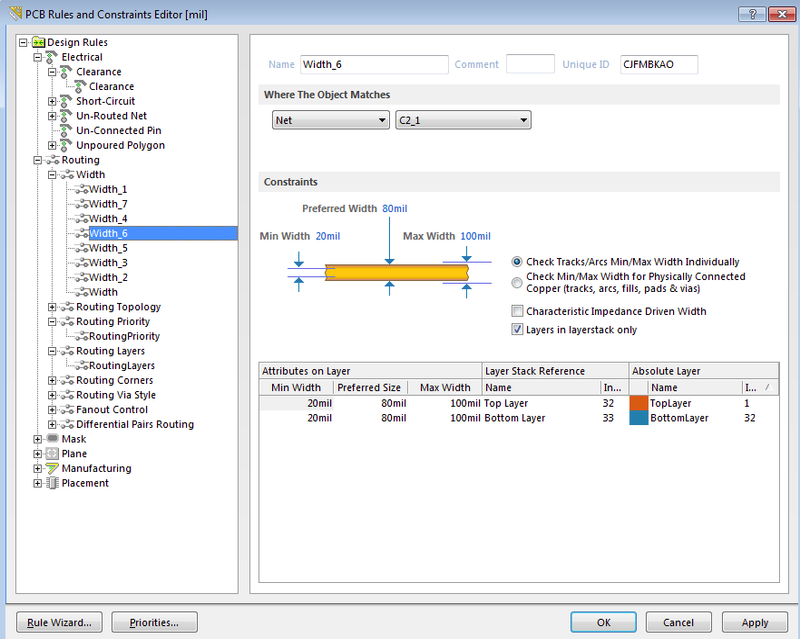800x639 pixels.
Task: Click the Plane category icon
Action: coord(53,454)
